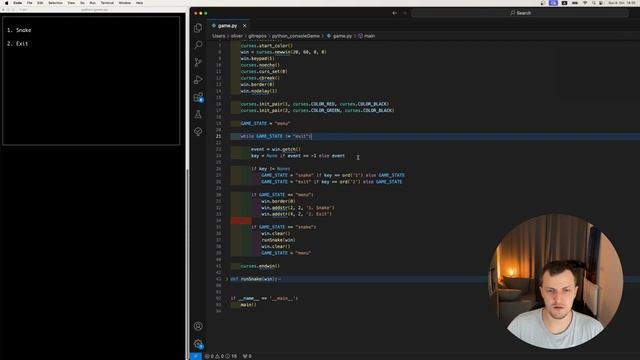Click the Python file icon on the game.py tab

pos(214,26)
